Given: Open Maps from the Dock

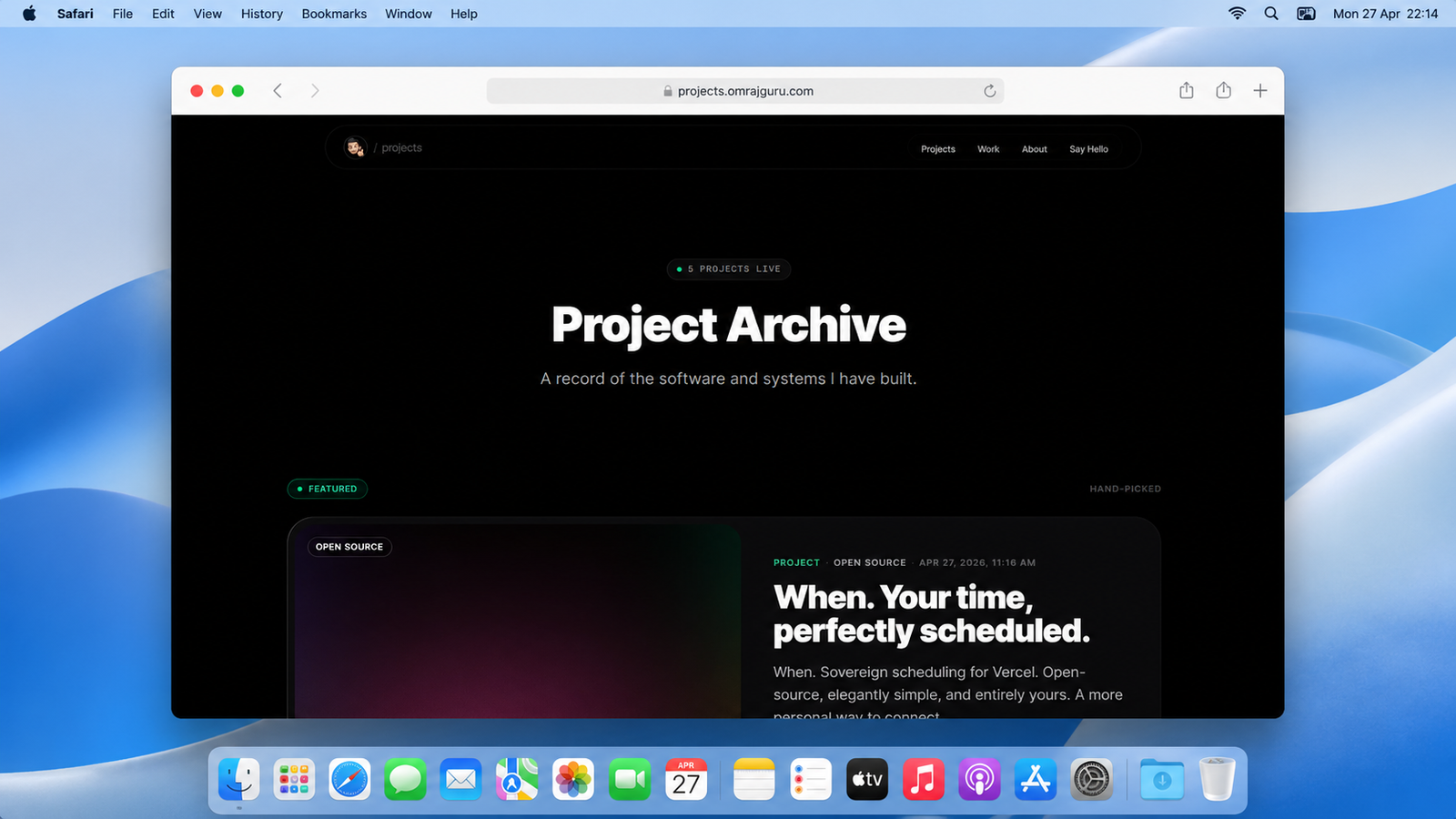Looking at the screenshot, I should 517,779.
